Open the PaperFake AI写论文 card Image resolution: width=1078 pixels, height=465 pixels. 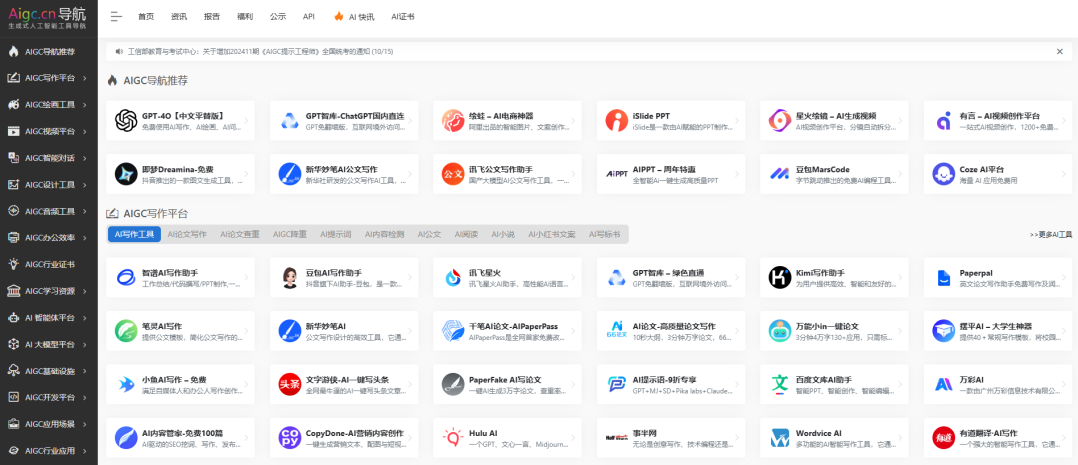pos(507,384)
